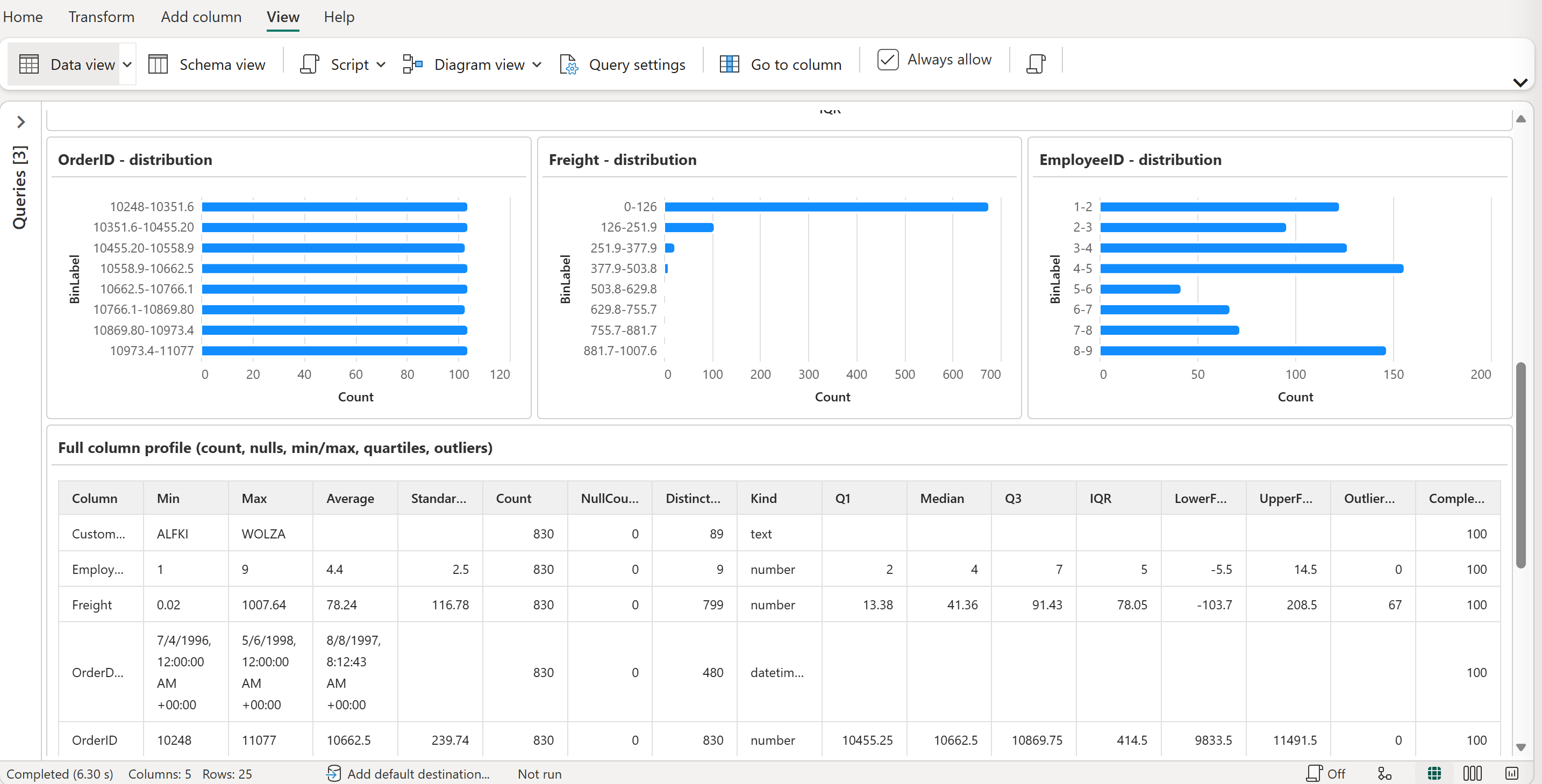
Task: Open the Add column tab
Action: click(201, 17)
